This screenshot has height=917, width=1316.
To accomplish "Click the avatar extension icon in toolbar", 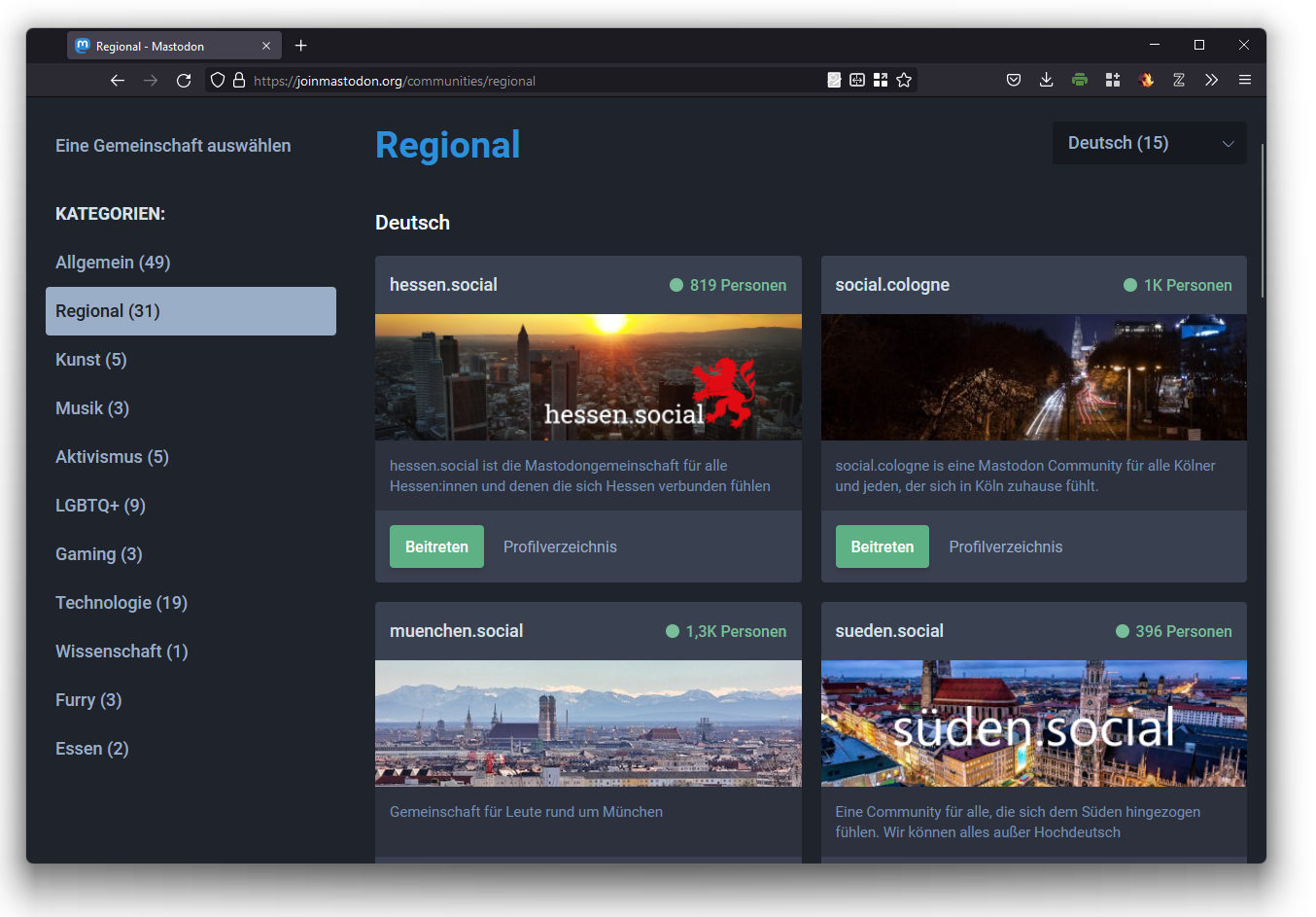I will [x=1146, y=80].
